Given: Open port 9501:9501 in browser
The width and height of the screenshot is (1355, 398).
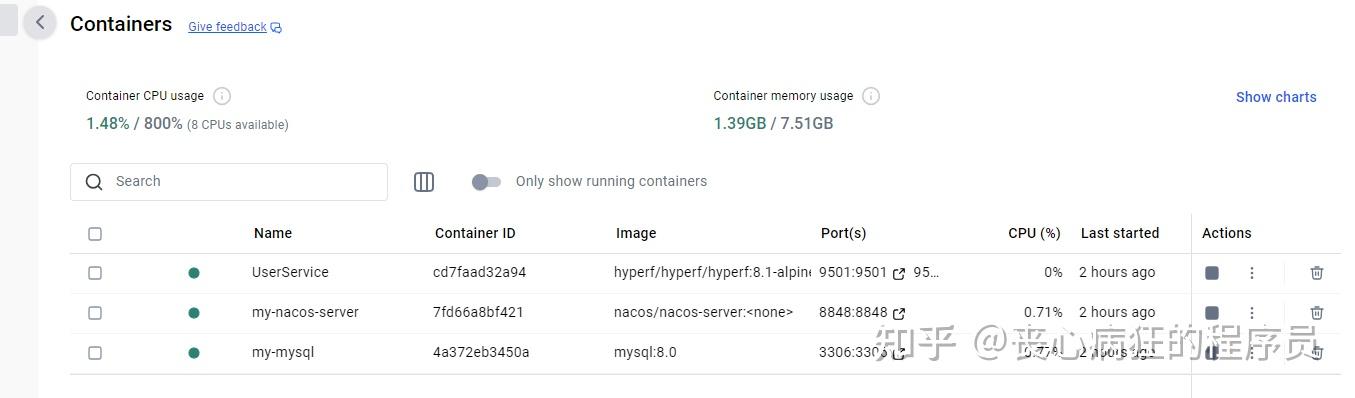Looking at the screenshot, I should (x=853, y=272).
